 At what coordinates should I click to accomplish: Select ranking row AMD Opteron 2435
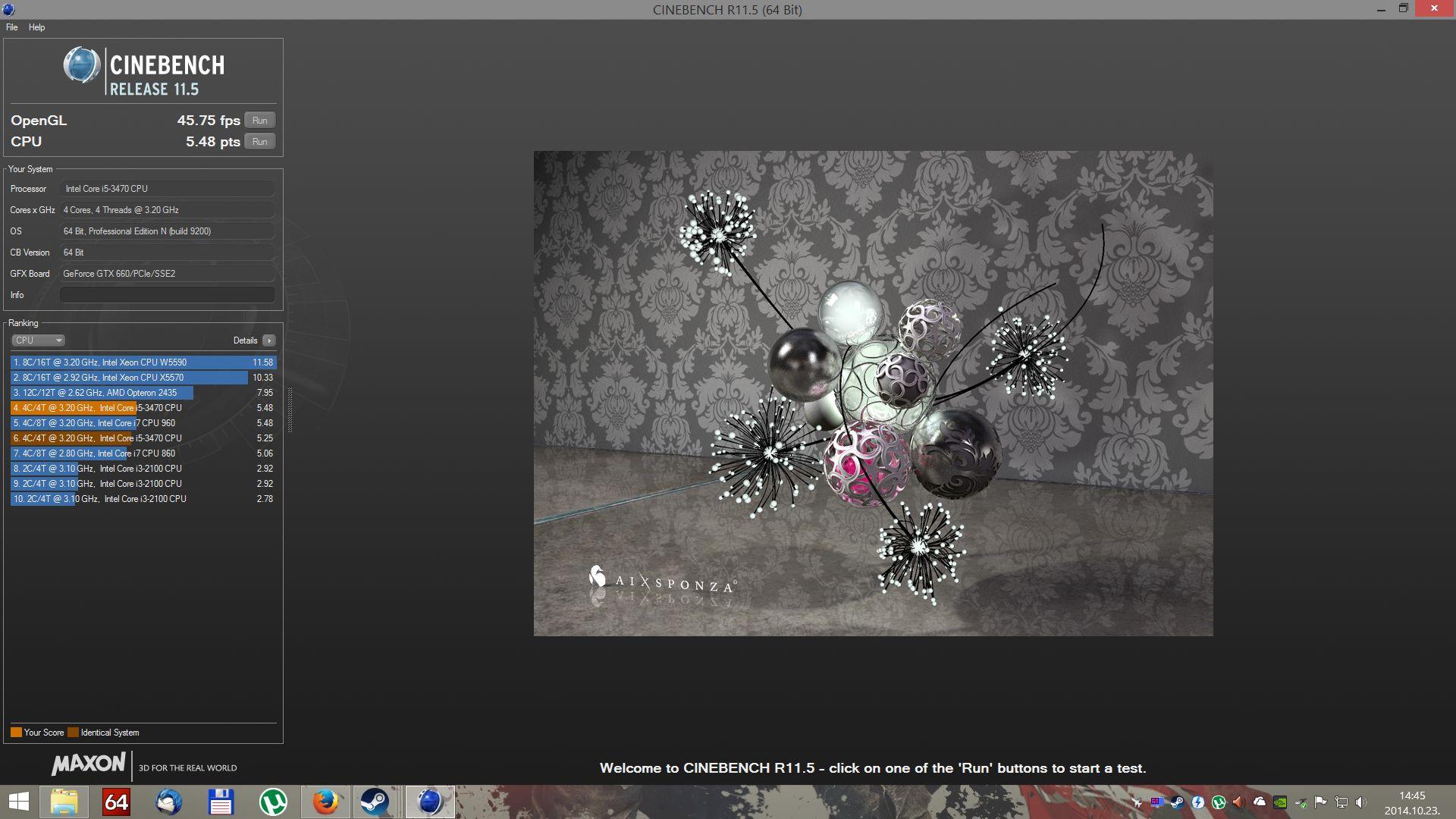143,393
